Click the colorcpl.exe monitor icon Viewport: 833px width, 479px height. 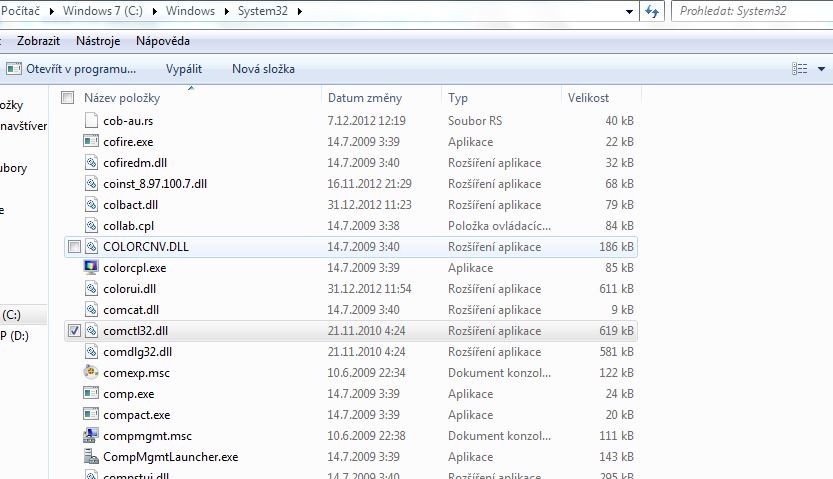click(91, 267)
